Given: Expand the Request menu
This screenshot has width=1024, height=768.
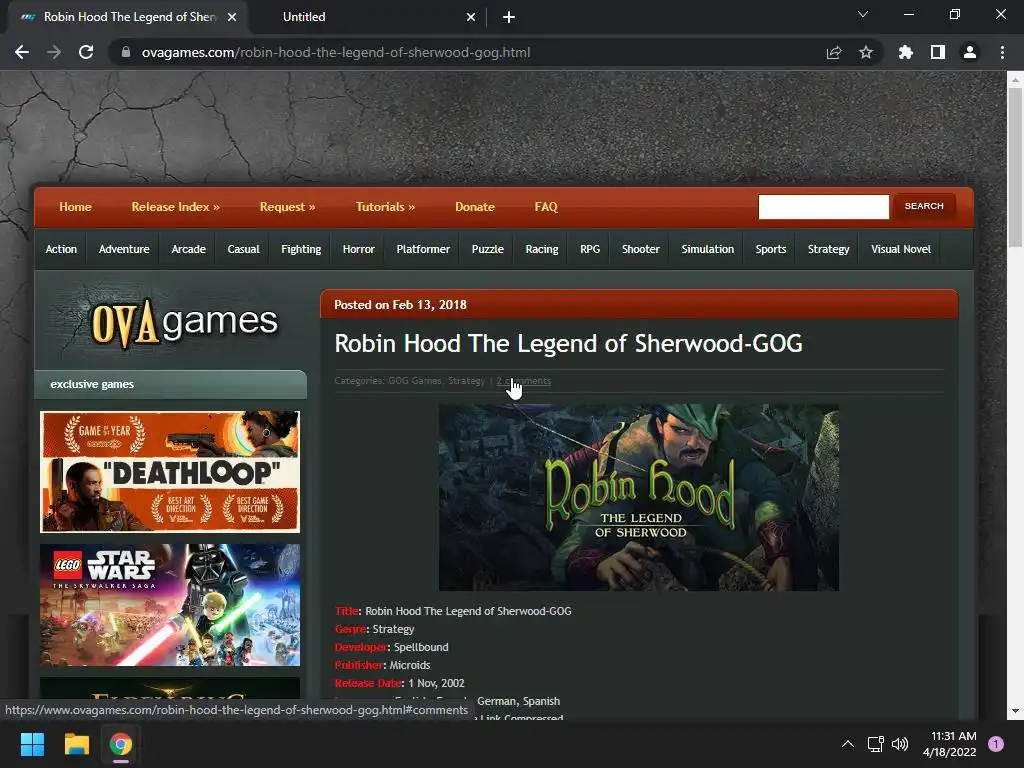Looking at the screenshot, I should 287,207.
